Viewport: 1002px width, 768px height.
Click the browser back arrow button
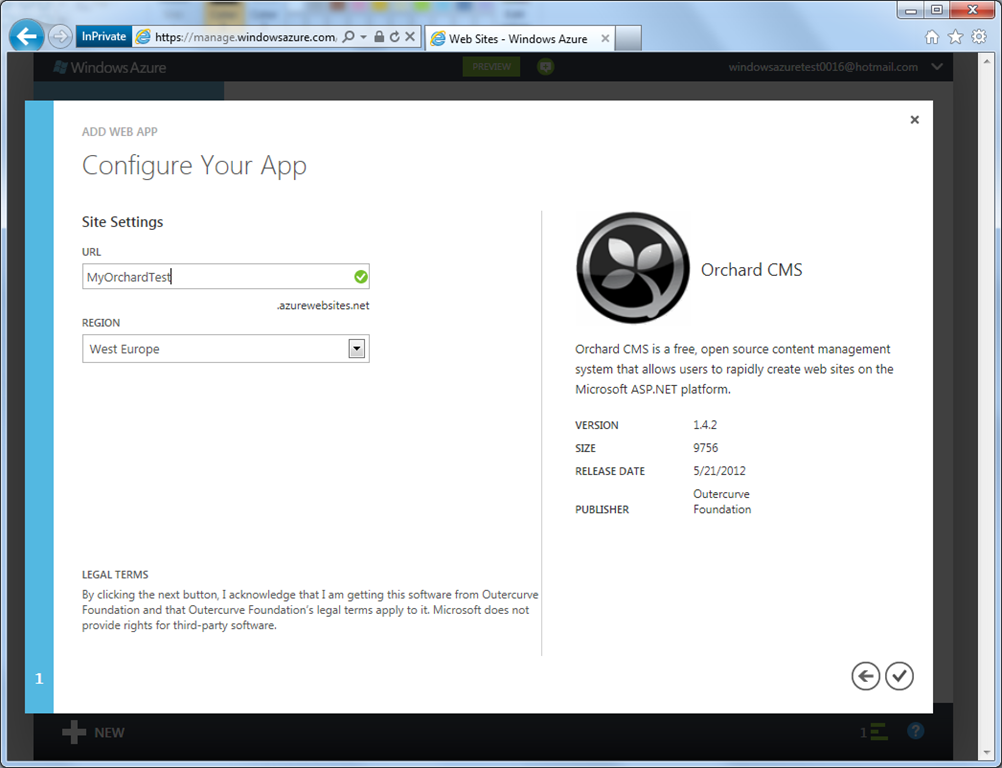27,37
